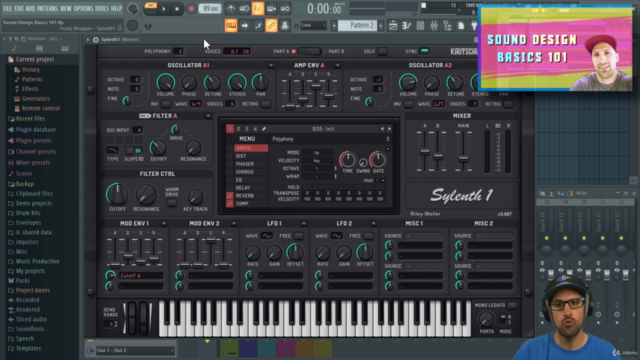Open the Piano roll view icon
Image resolution: width=640 pixels, height=360 pixels.
click(x=407, y=26)
